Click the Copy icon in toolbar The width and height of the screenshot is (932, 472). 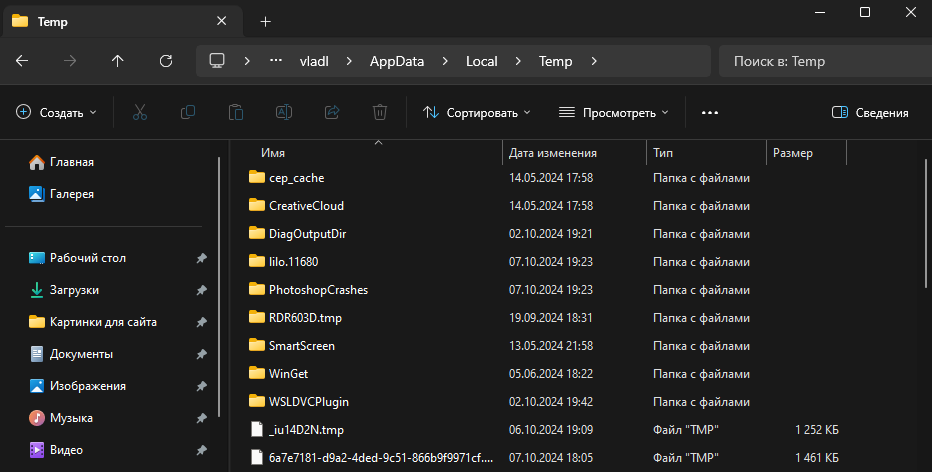coord(188,112)
